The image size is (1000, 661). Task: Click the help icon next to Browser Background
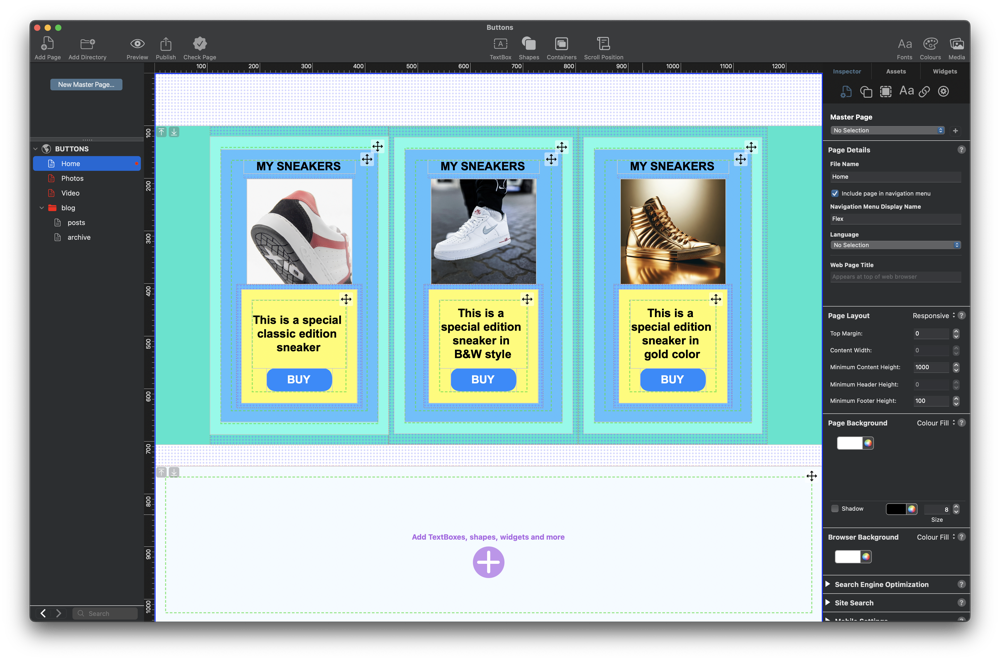pyautogui.click(x=962, y=537)
